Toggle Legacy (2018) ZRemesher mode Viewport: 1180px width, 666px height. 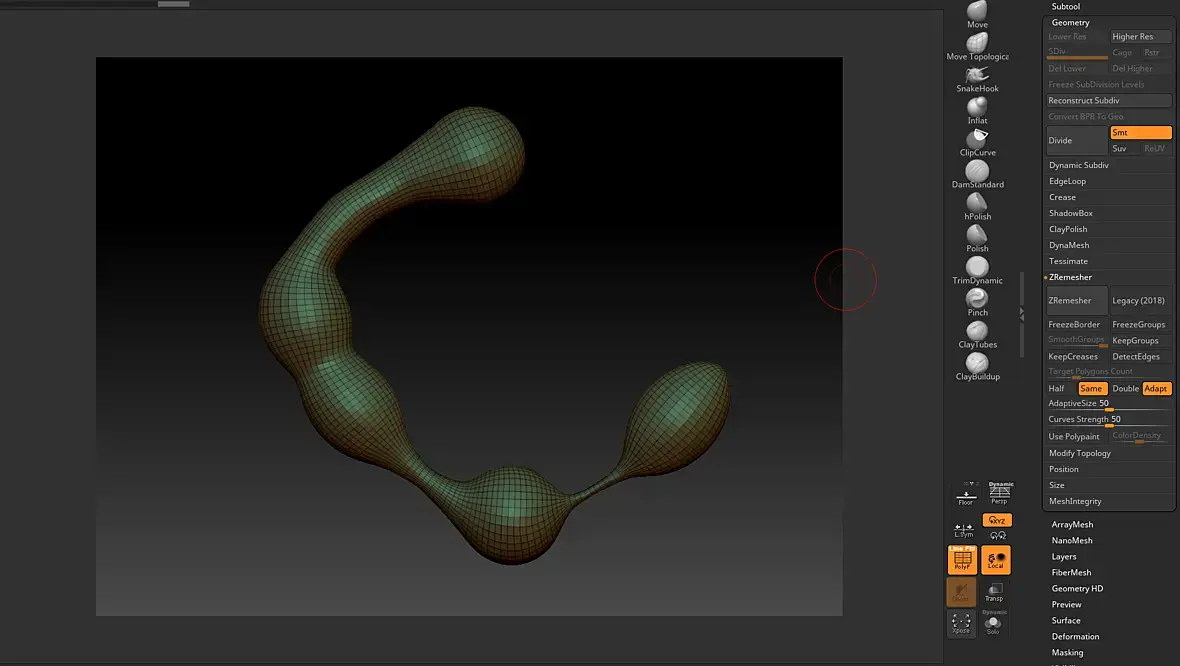[1140, 300]
